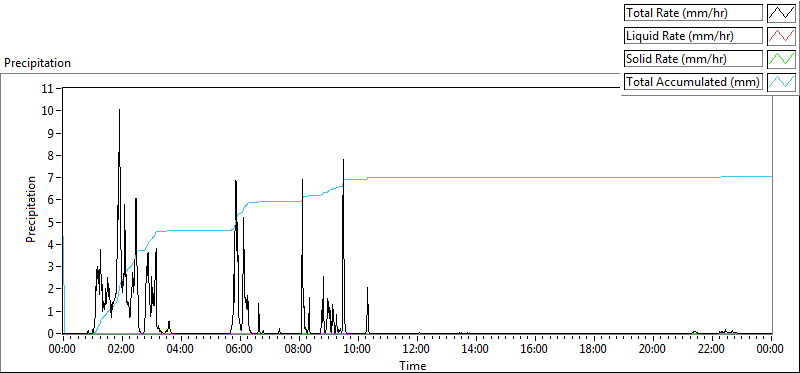Click the Total Accumulated blue plot icon
Image resolution: width=800 pixels, height=373 pixels.
781,82
